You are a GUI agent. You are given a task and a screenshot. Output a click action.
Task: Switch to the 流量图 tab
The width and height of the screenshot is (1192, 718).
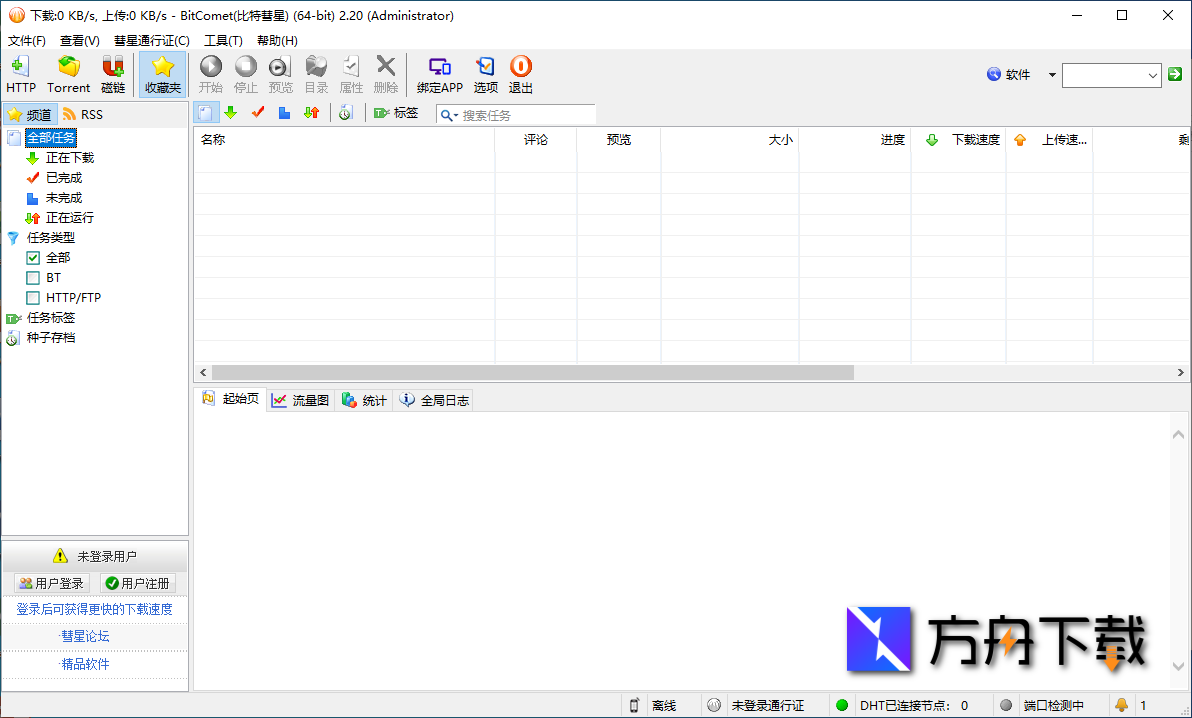[300, 400]
